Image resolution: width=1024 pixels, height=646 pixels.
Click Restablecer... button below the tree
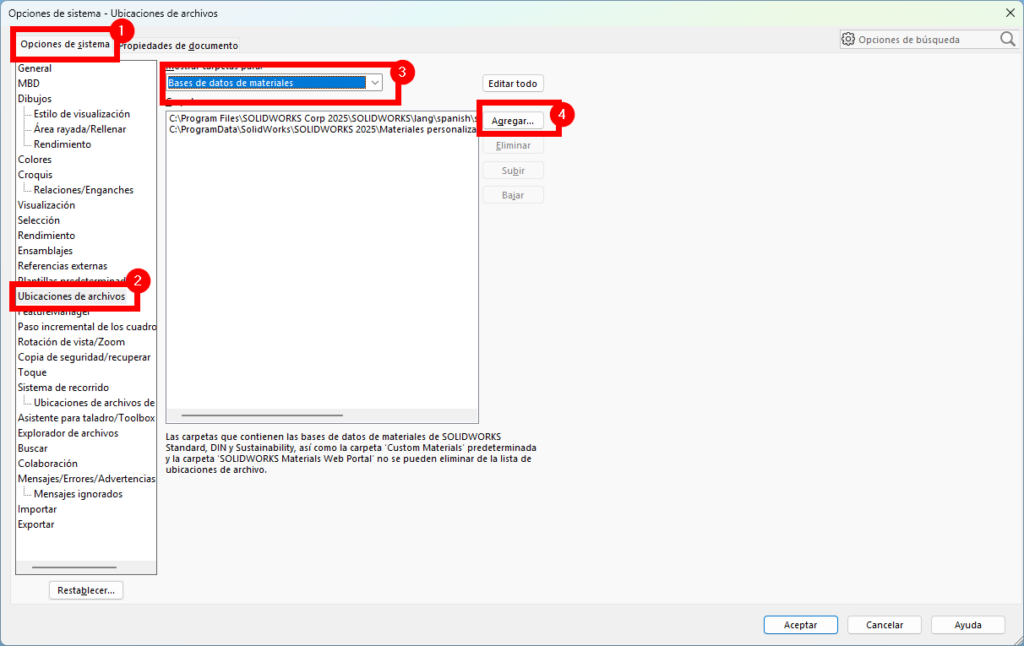coord(86,590)
